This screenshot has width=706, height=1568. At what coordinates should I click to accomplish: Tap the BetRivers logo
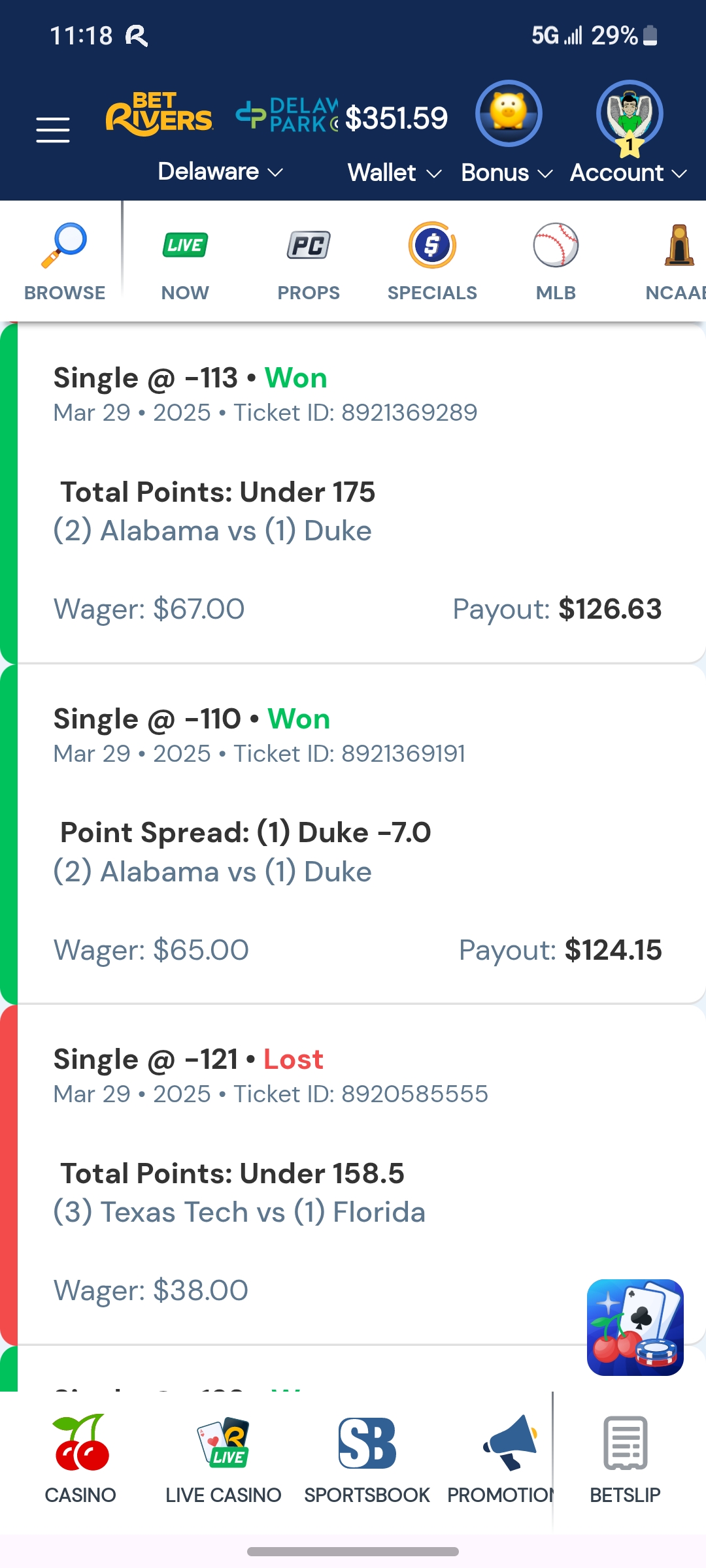coord(160,114)
